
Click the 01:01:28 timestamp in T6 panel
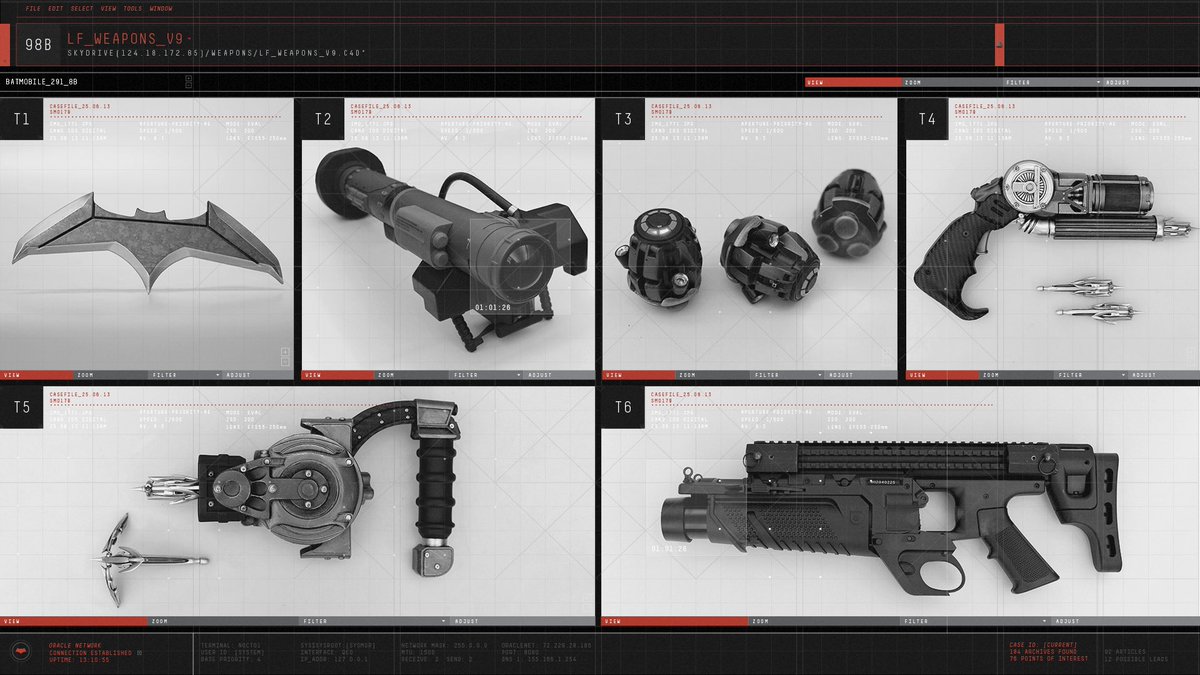(668, 548)
